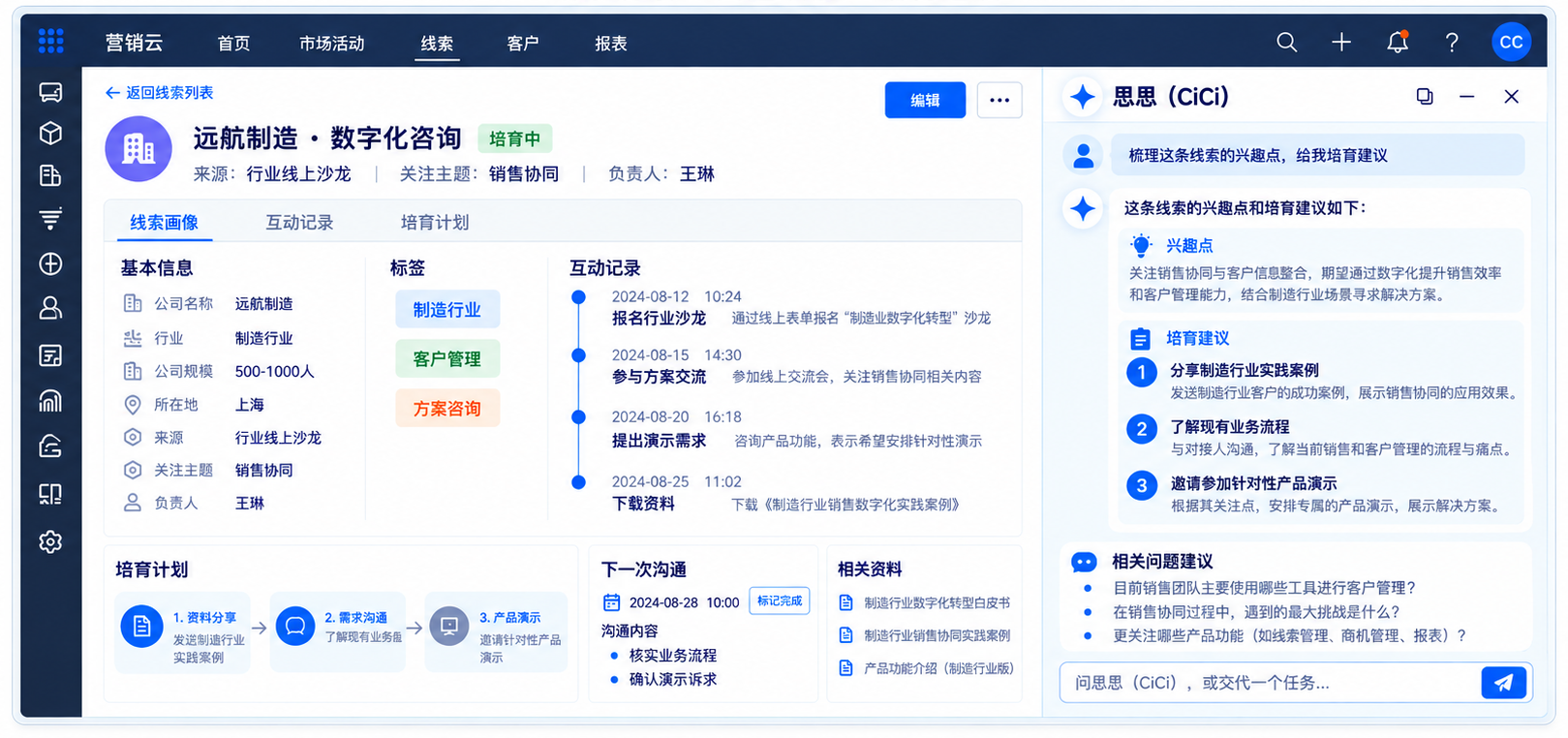Click suggested question 更关注哪些产品功能
The image size is (1568, 738).
(1289, 636)
